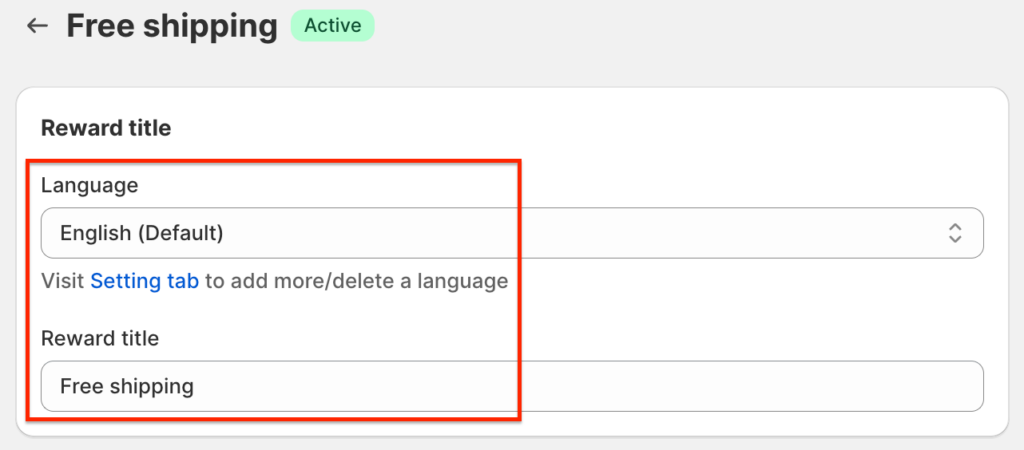Open the Setting tab link
Image resolution: width=1024 pixels, height=450 pixels.
tap(144, 281)
